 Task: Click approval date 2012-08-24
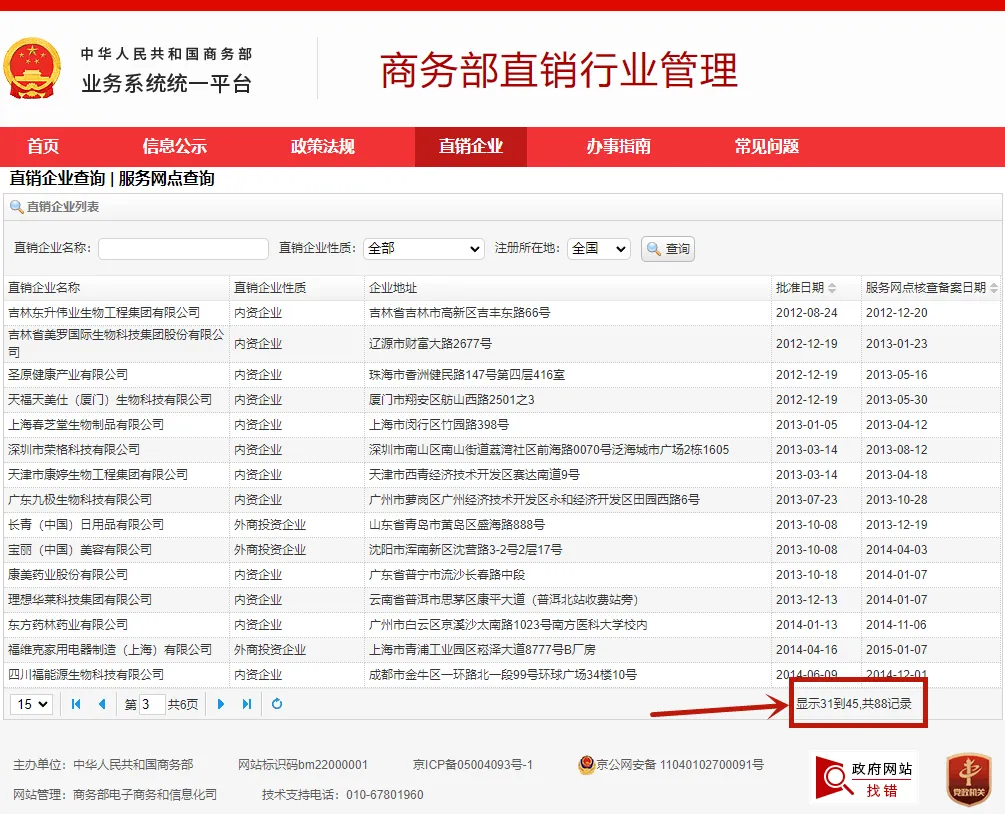(x=806, y=313)
